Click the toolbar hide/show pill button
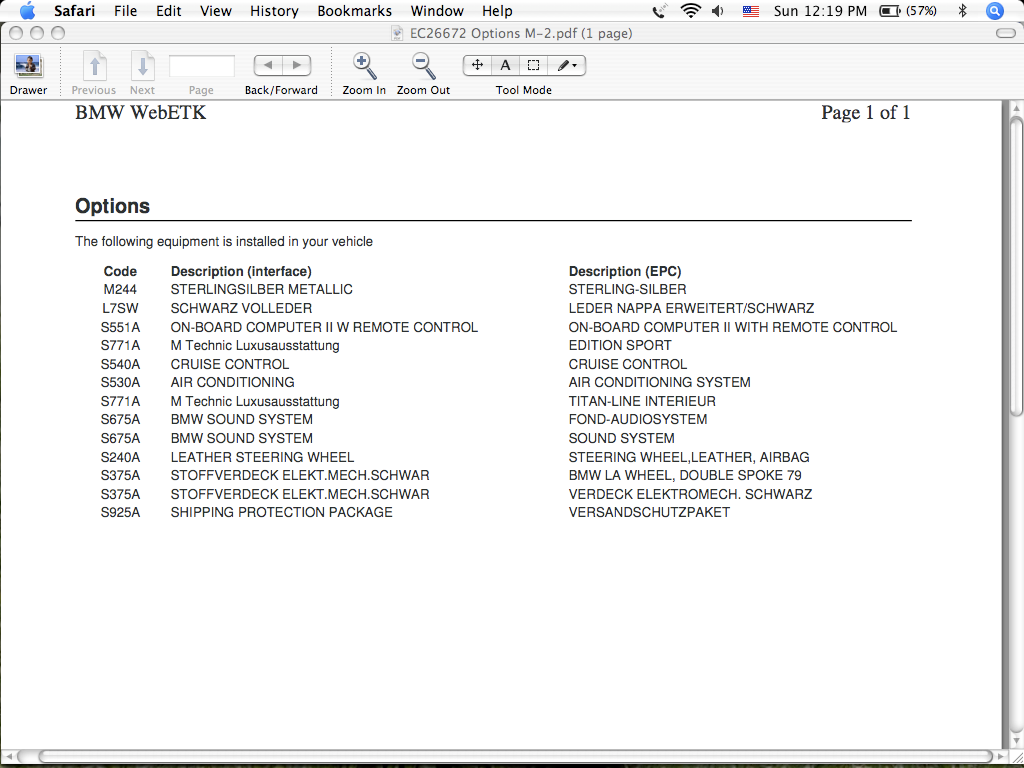Image resolution: width=1024 pixels, height=768 pixels. coord(1006,33)
